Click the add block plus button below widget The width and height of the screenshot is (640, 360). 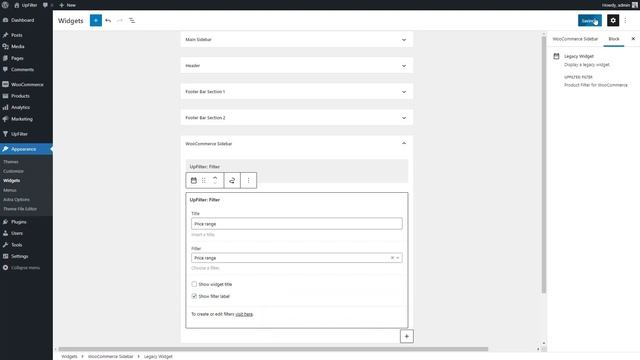[407, 336]
